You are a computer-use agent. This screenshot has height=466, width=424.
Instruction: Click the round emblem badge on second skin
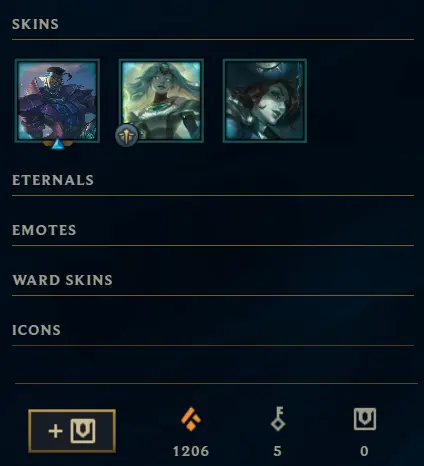point(127,136)
